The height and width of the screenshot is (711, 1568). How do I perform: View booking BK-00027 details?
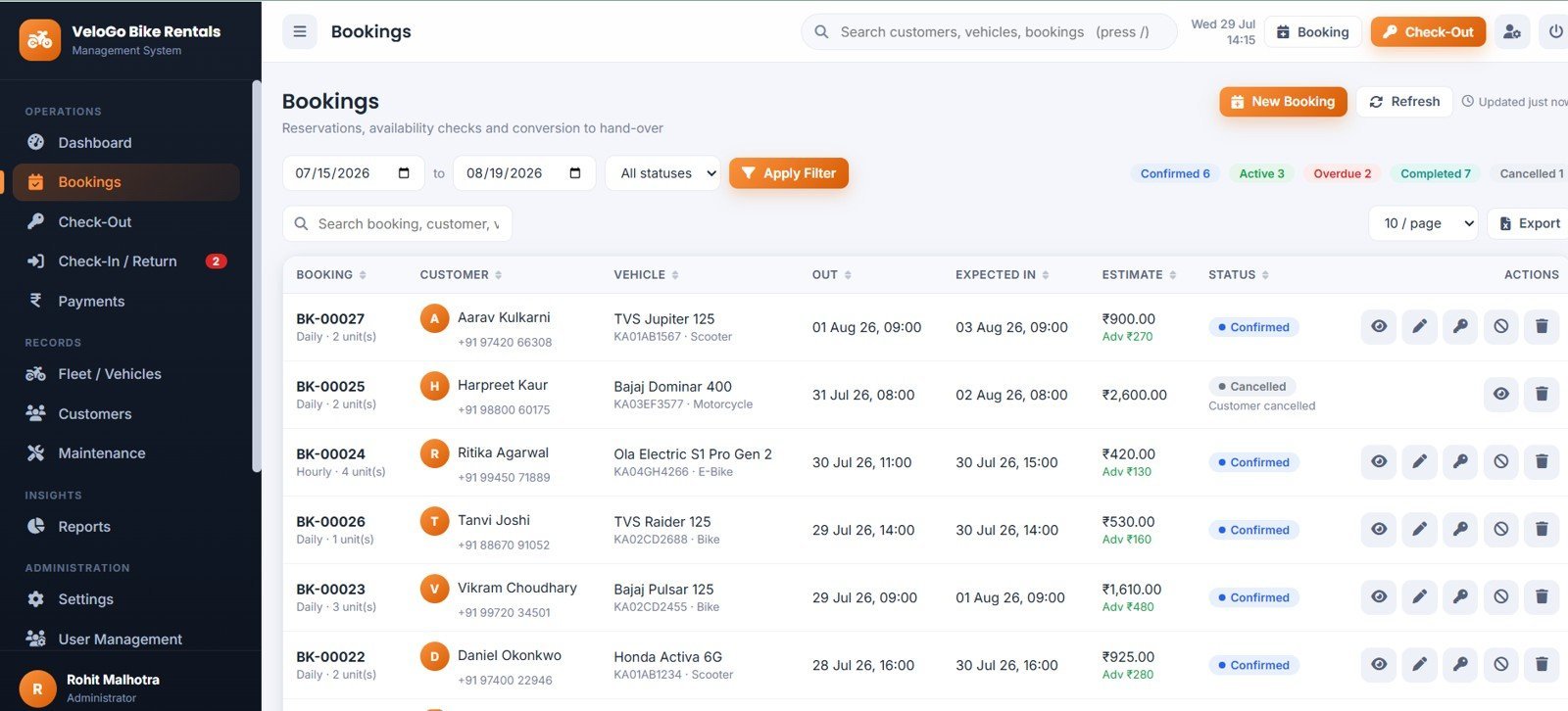pyautogui.click(x=1379, y=326)
